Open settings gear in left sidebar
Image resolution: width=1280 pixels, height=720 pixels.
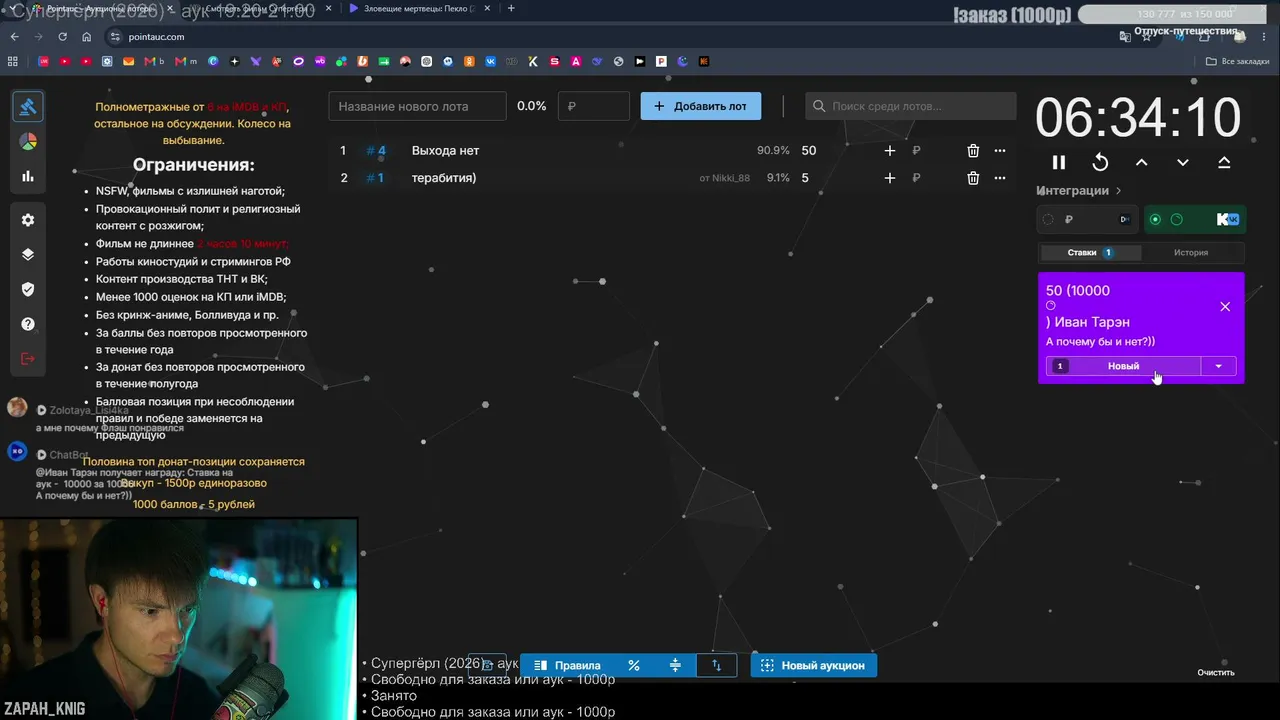coord(28,220)
